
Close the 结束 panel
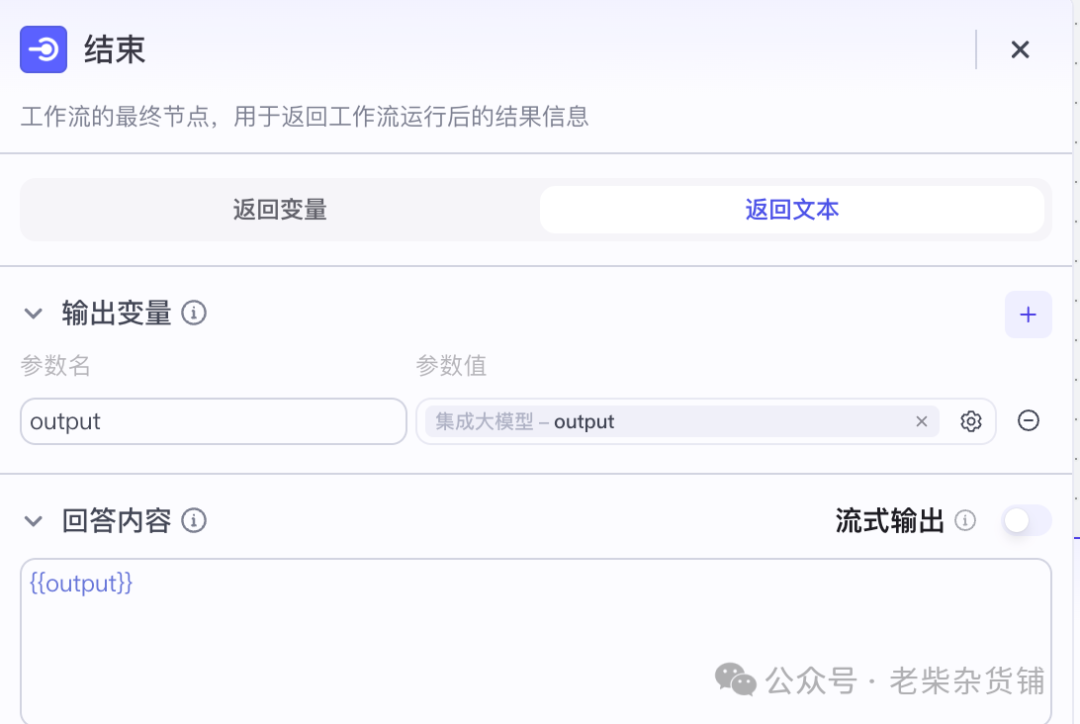coord(1019,50)
